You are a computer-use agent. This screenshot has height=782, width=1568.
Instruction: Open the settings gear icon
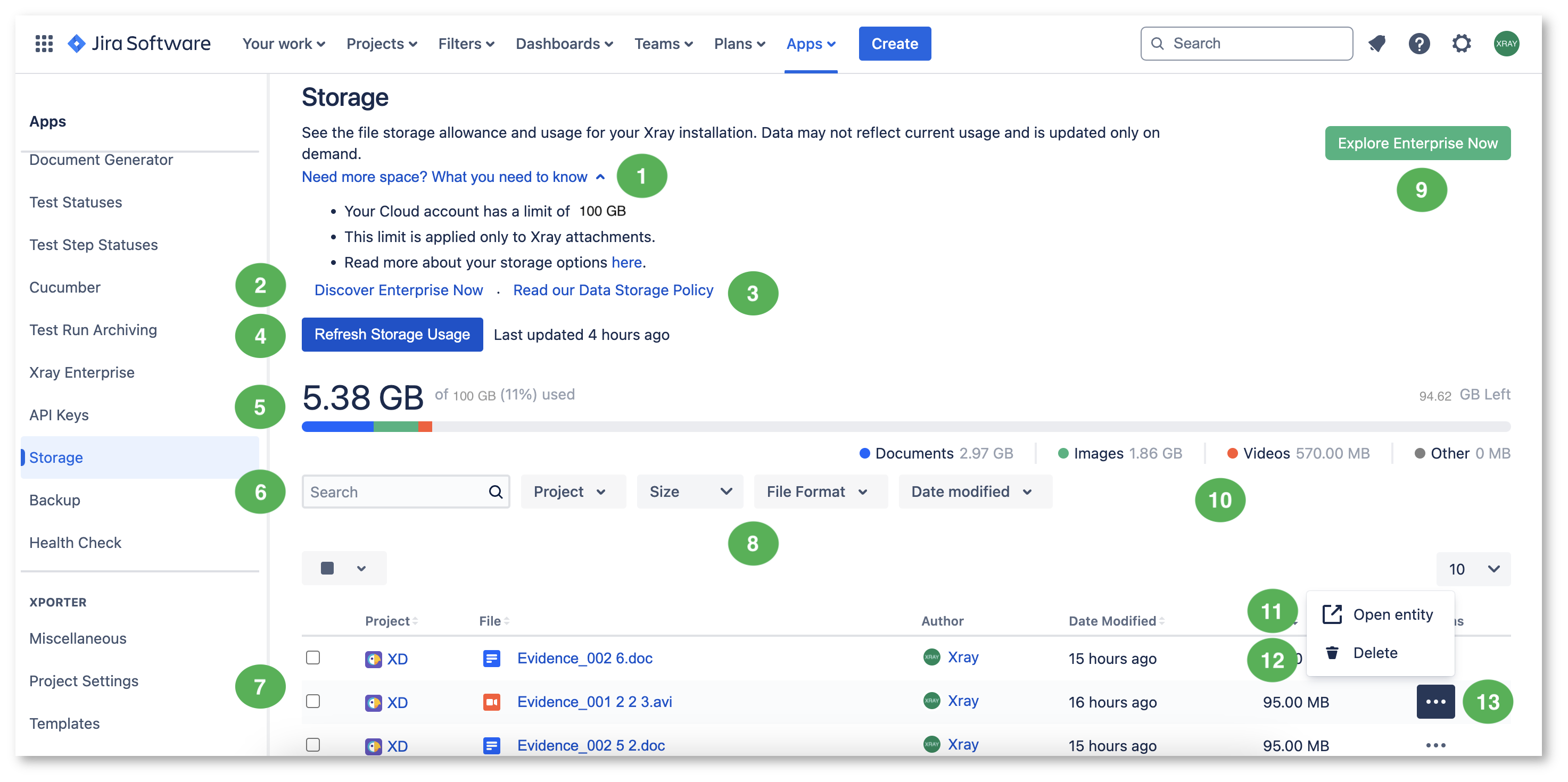tap(1461, 43)
